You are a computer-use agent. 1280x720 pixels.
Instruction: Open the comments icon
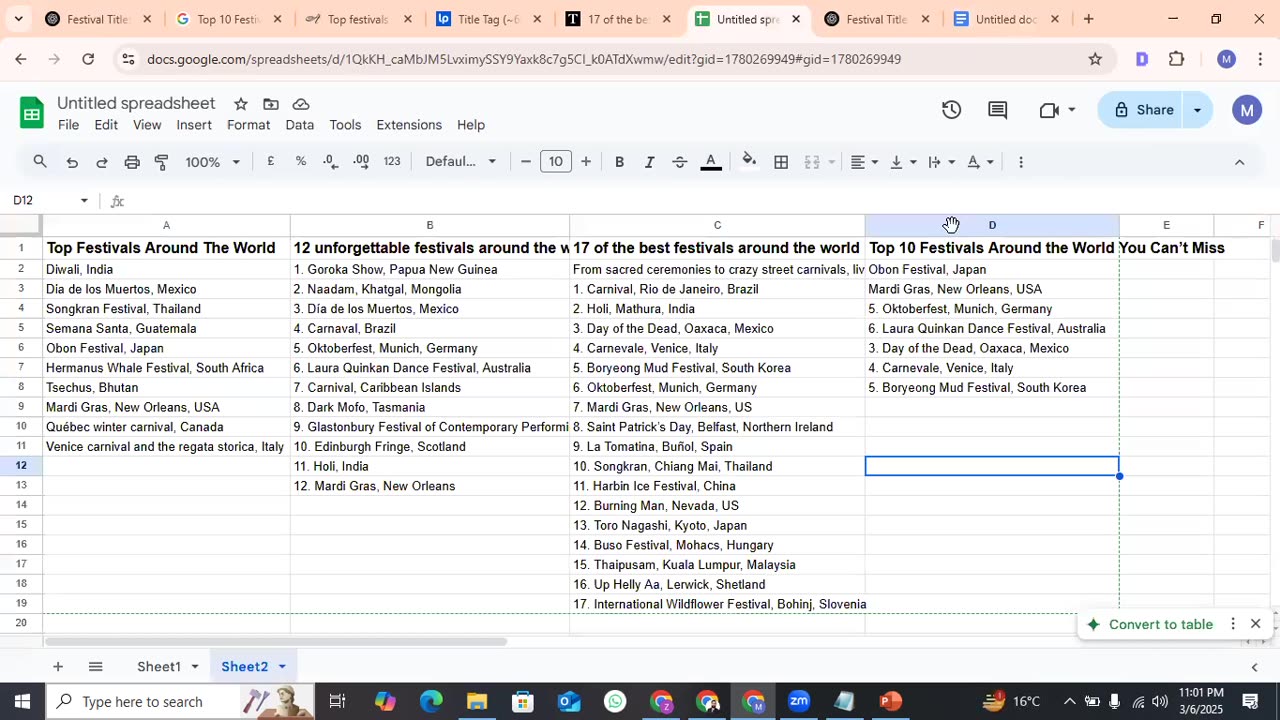(x=998, y=110)
